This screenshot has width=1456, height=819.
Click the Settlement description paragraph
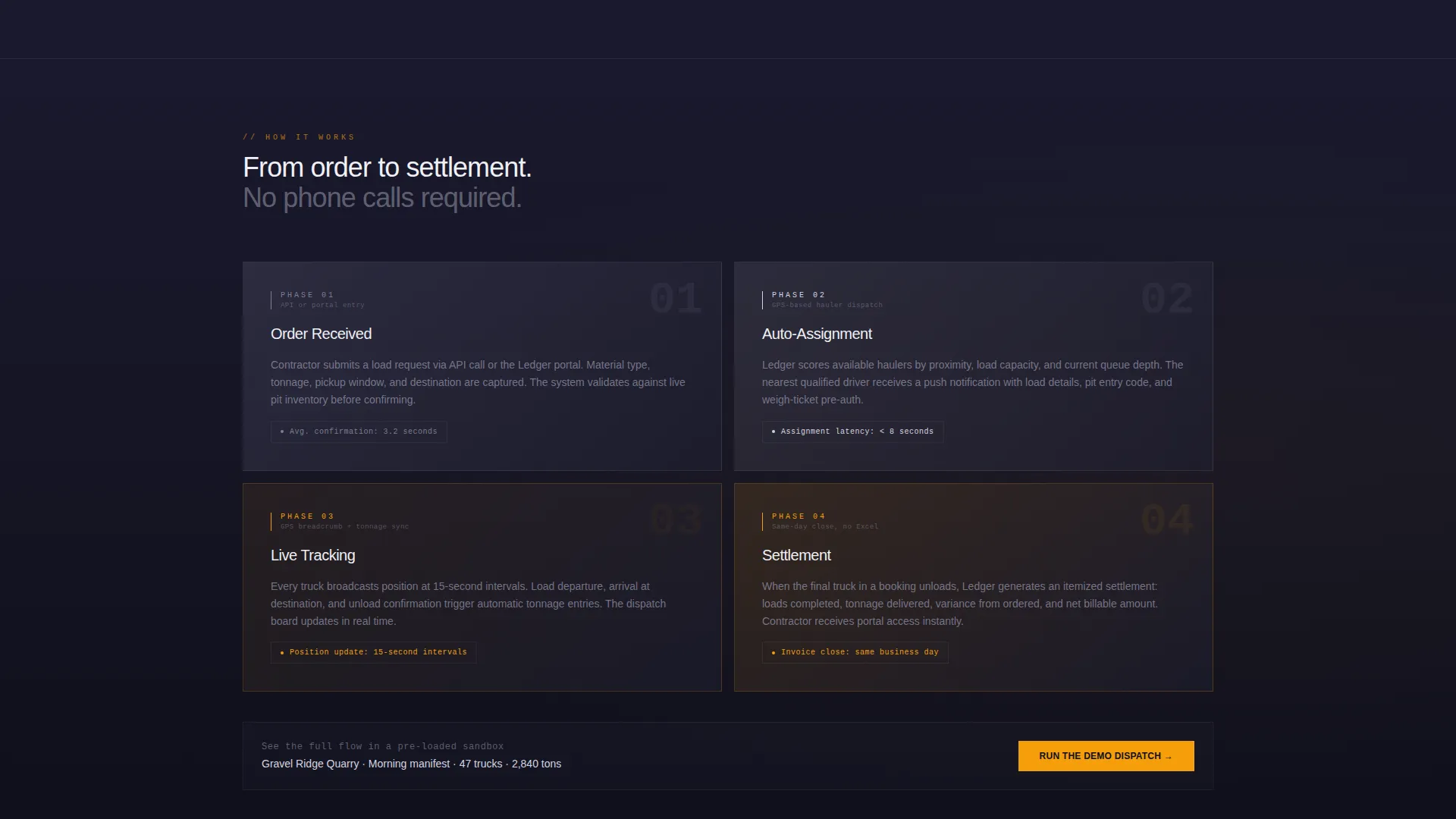coord(960,604)
